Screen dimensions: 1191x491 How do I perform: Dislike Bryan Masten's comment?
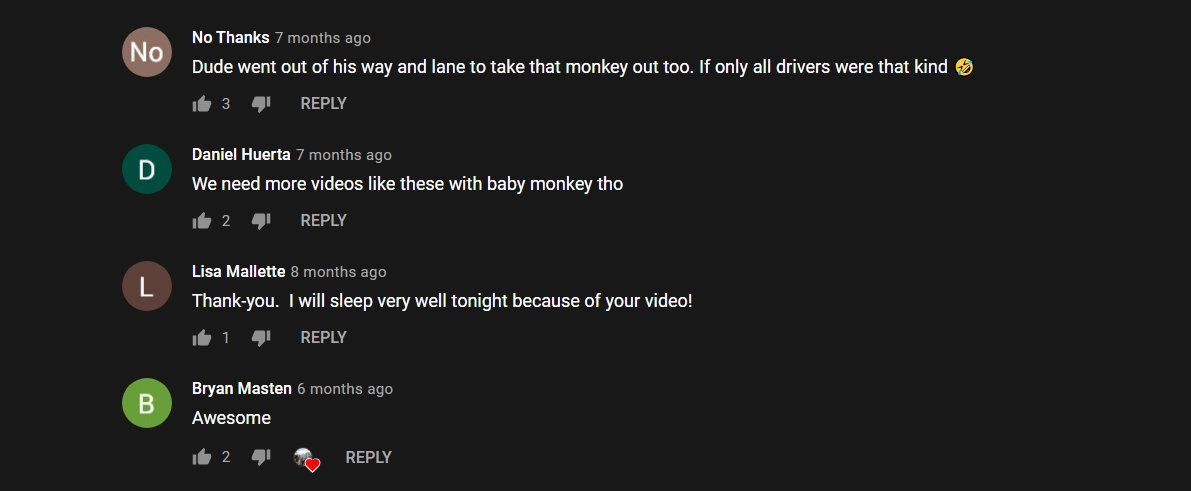pos(261,457)
